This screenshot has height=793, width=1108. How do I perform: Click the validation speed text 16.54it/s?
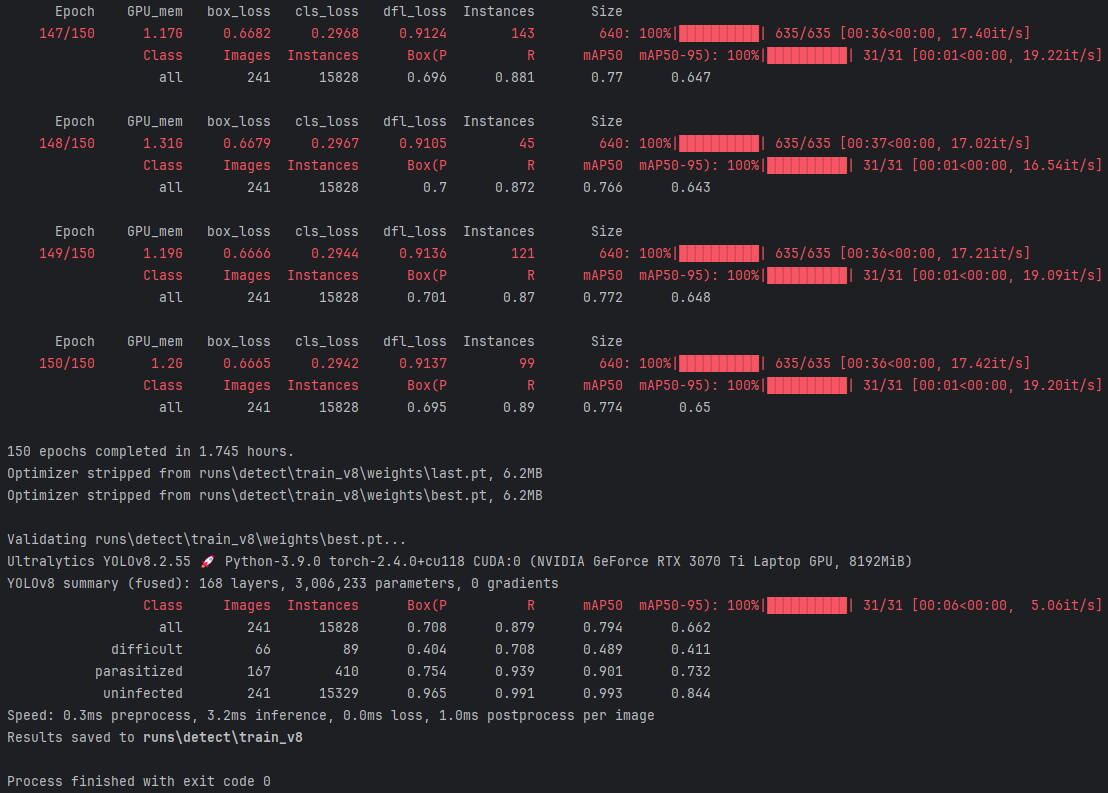[1061, 165]
